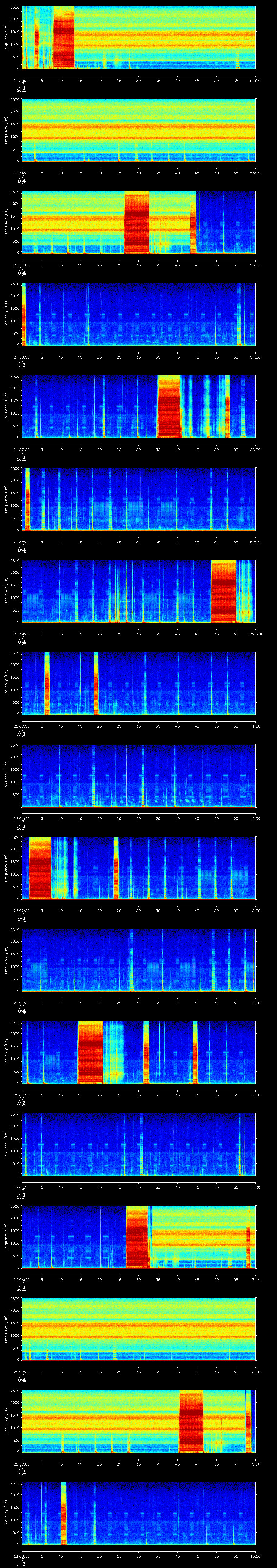277x1568 pixels.
Task: Click the '3:00' end time label
Action: point(256,910)
